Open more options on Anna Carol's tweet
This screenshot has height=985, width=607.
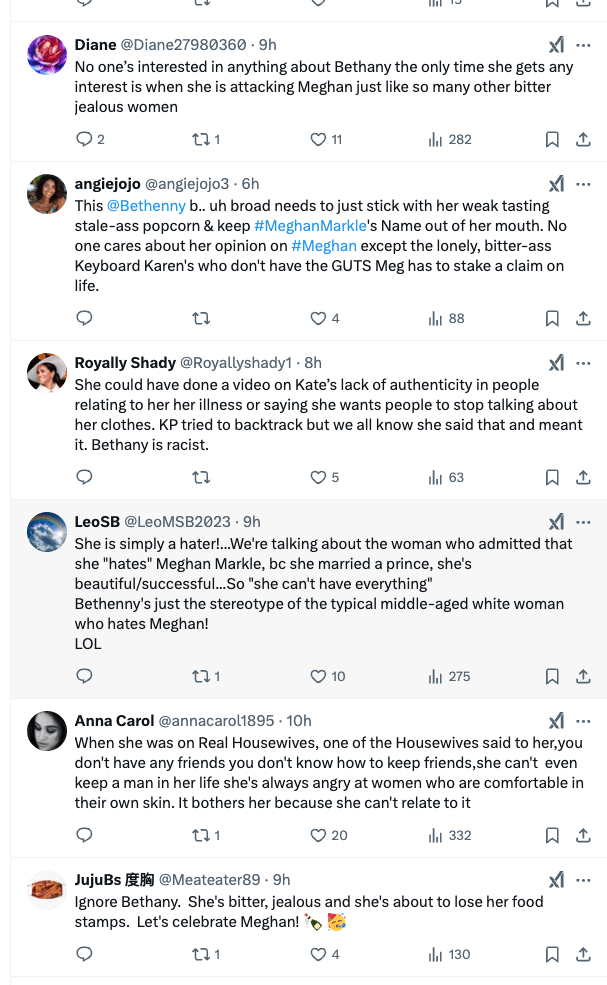coord(584,721)
